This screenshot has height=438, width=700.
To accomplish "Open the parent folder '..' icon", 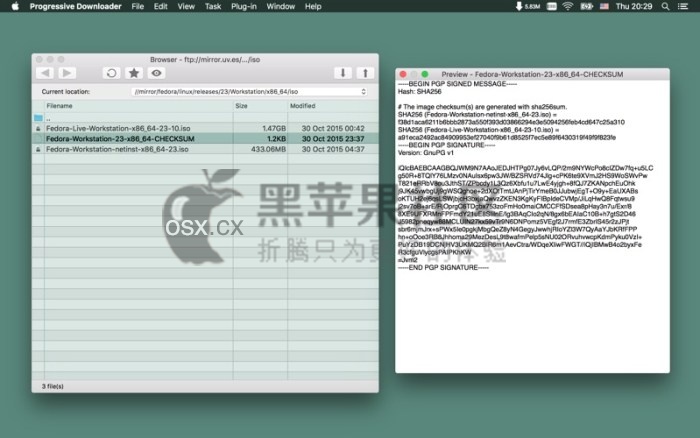I will pos(38,118).
